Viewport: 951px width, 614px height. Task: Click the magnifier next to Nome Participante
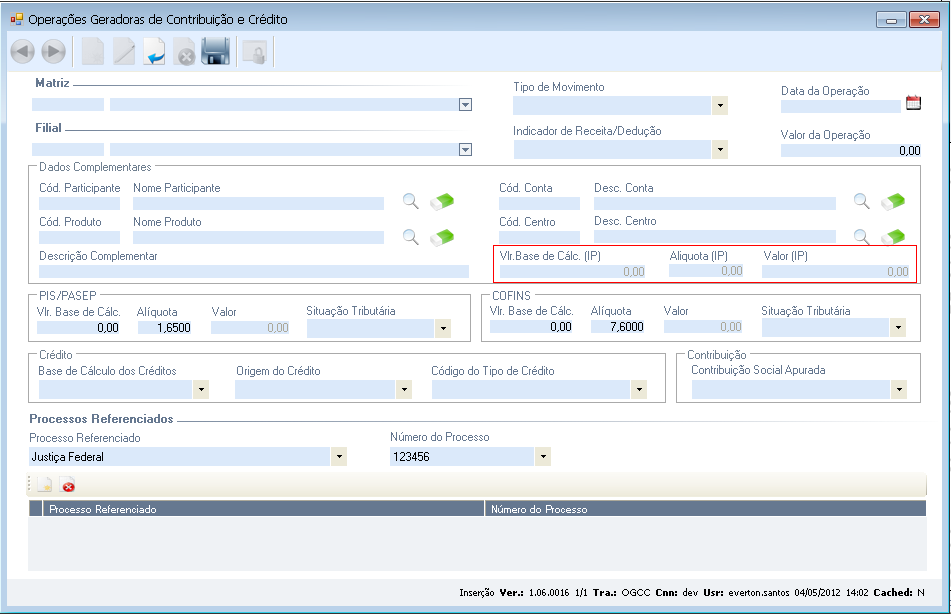click(x=410, y=201)
